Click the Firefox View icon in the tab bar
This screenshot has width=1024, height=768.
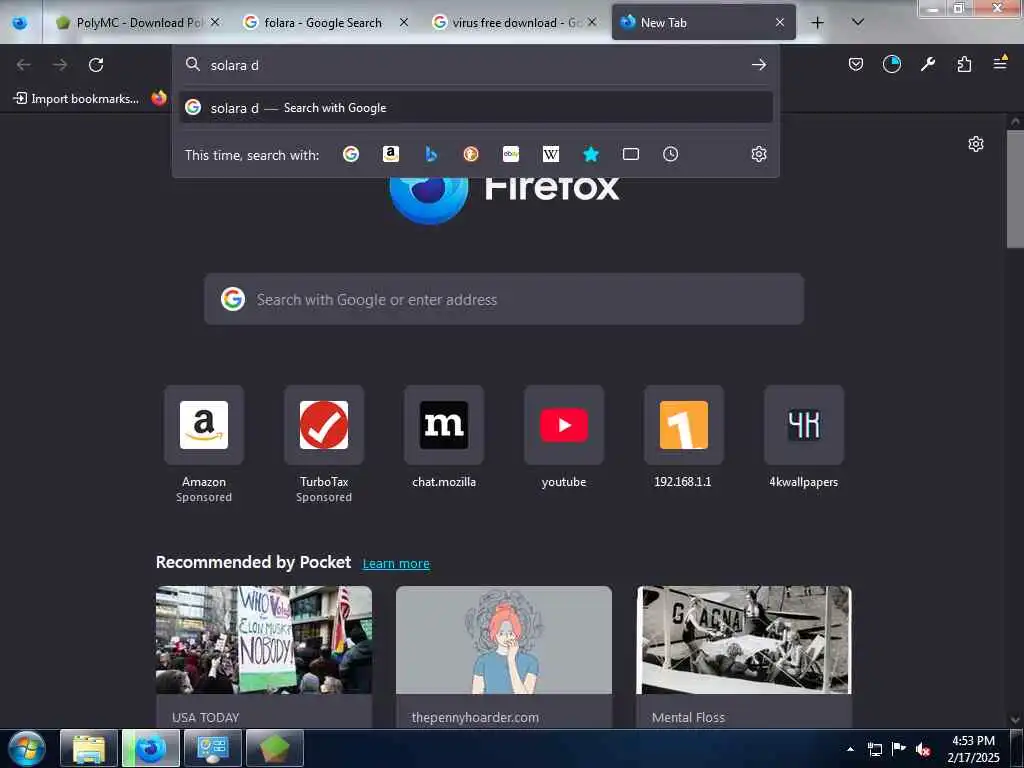pyautogui.click(x=20, y=23)
